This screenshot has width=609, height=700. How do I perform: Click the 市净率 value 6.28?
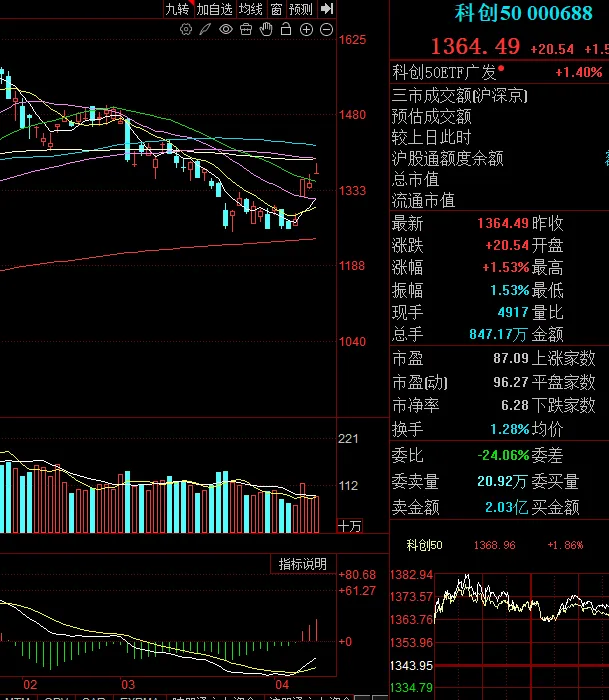pos(515,405)
